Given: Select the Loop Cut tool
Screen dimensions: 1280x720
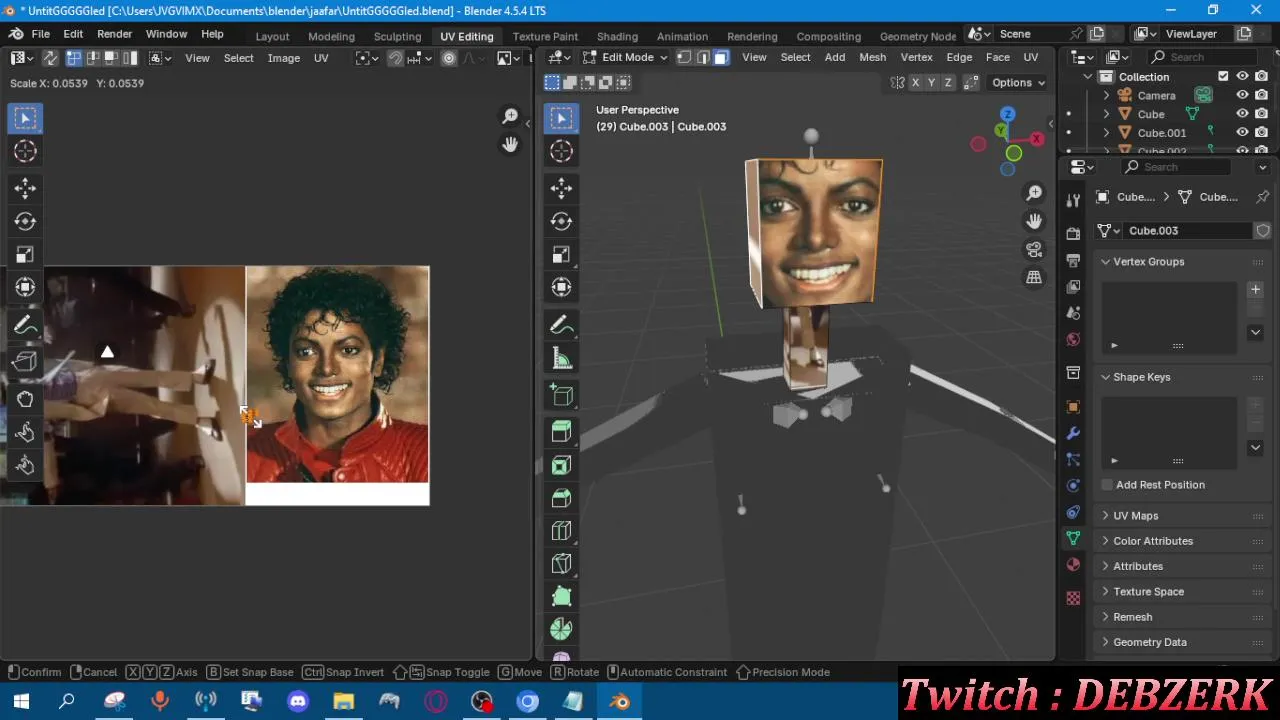Looking at the screenshot, I should coord(561,531).
